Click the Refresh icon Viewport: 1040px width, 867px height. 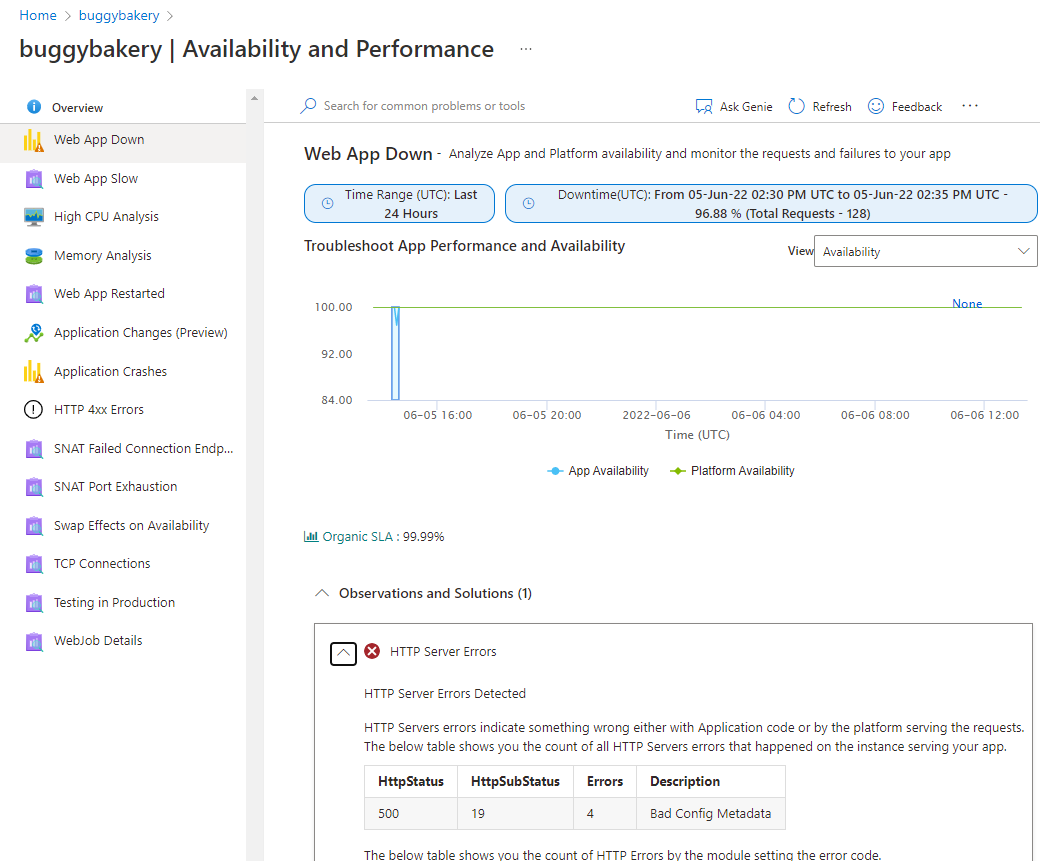click(797, 106)
